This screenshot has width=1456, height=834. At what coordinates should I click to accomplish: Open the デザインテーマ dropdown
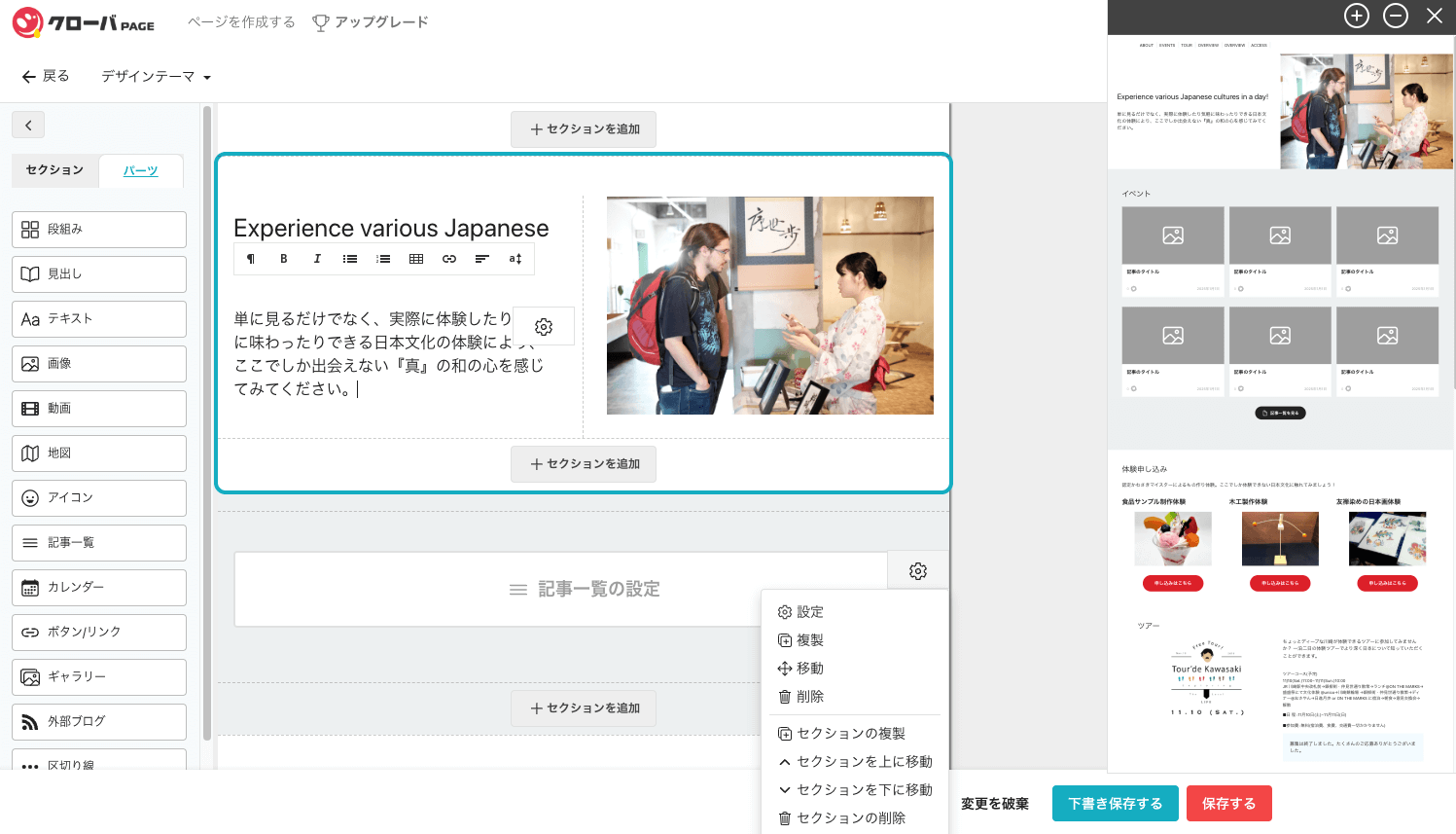(156, 76)
